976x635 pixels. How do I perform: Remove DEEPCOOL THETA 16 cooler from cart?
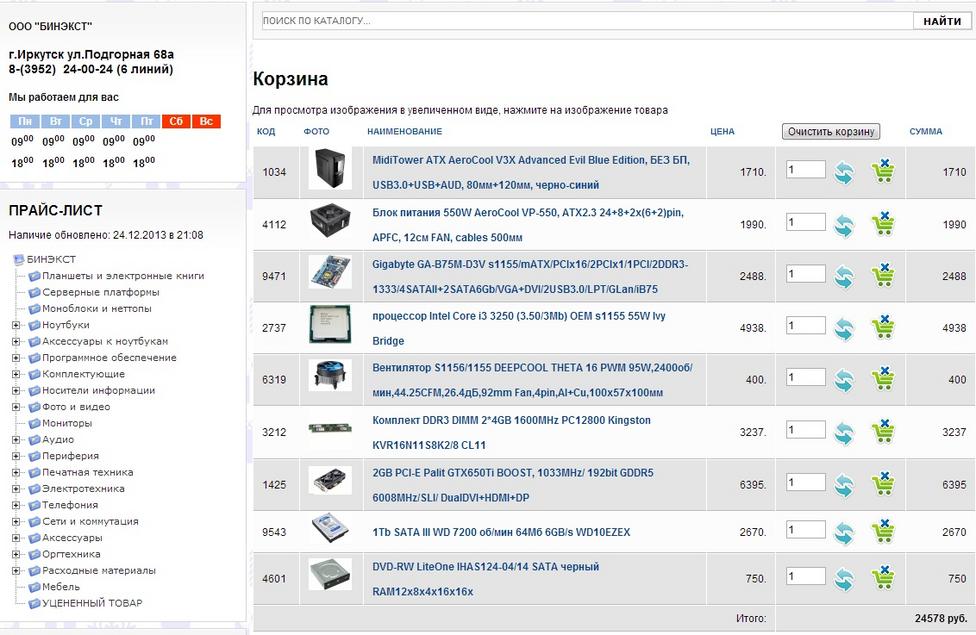(883, 379)
